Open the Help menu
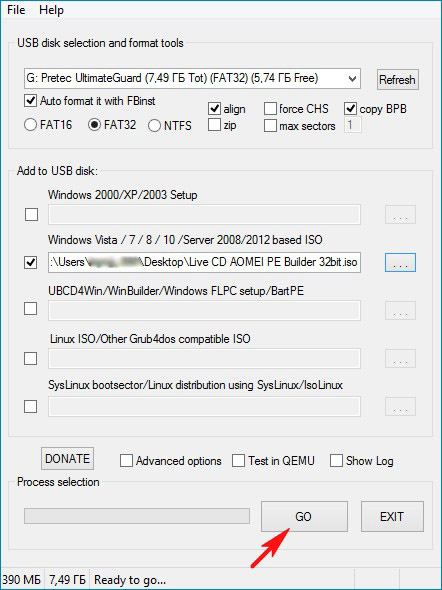This screenshot has height=590, width=442. tap(51, 10)
